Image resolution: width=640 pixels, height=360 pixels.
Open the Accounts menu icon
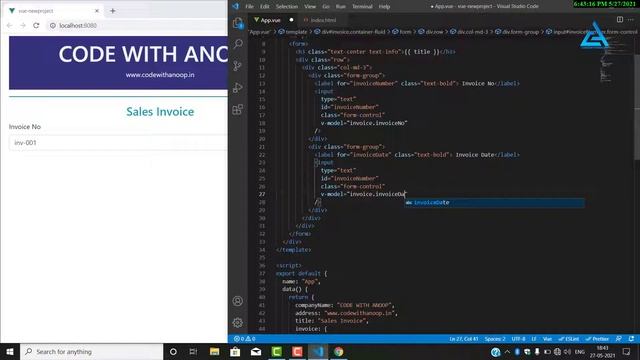pos(238,301)
